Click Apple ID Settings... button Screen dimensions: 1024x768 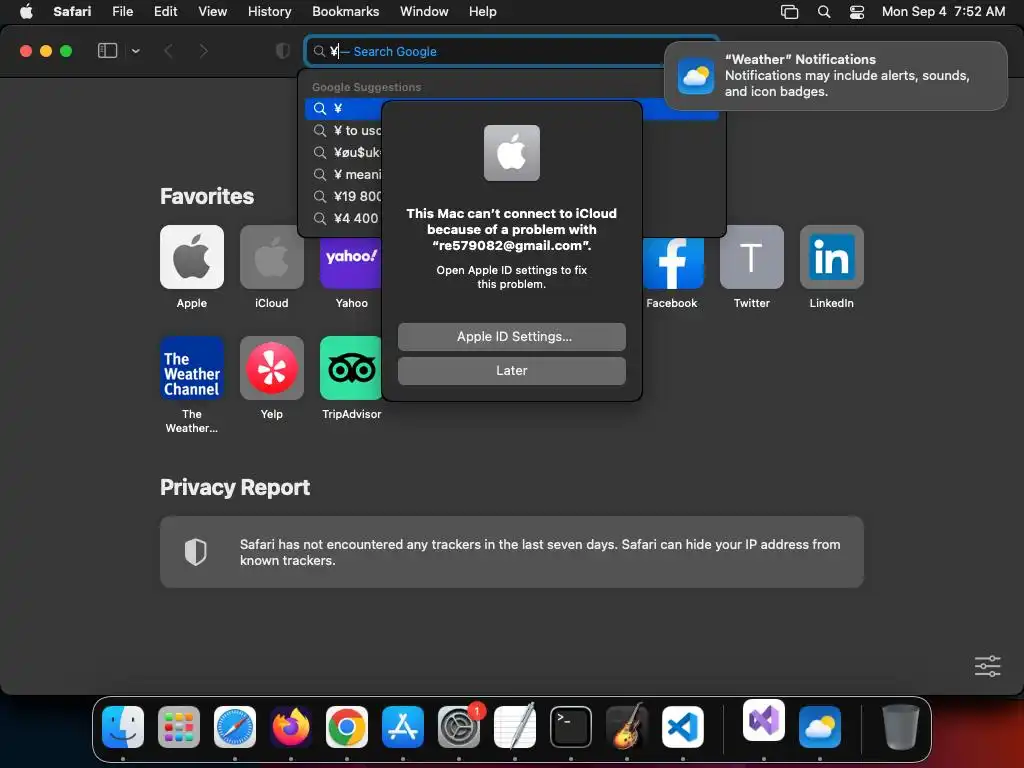(x=511, y=337)
